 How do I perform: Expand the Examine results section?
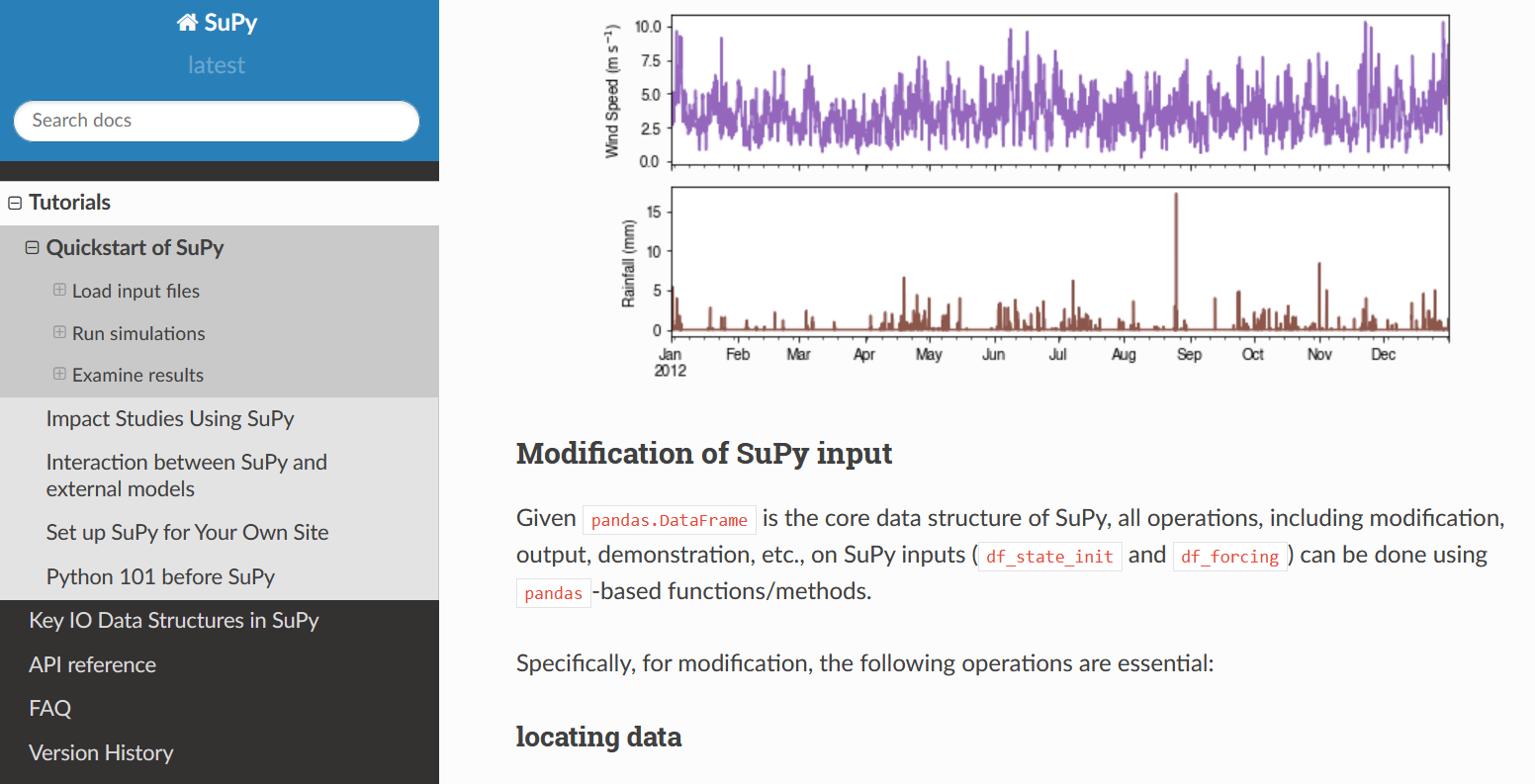60,375
